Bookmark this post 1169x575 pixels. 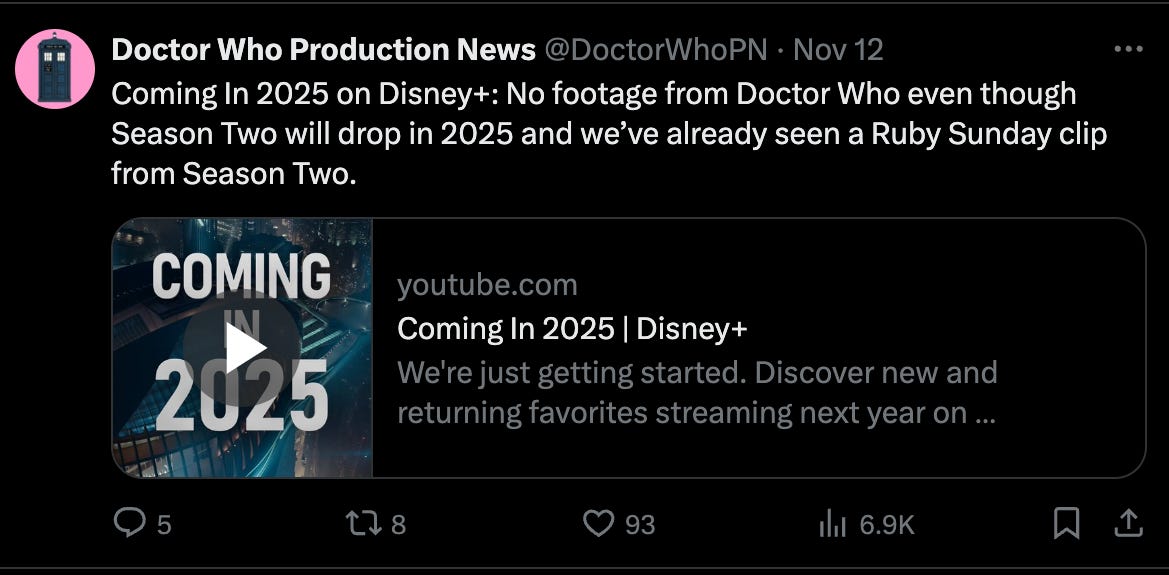(x=1066, y=523)
